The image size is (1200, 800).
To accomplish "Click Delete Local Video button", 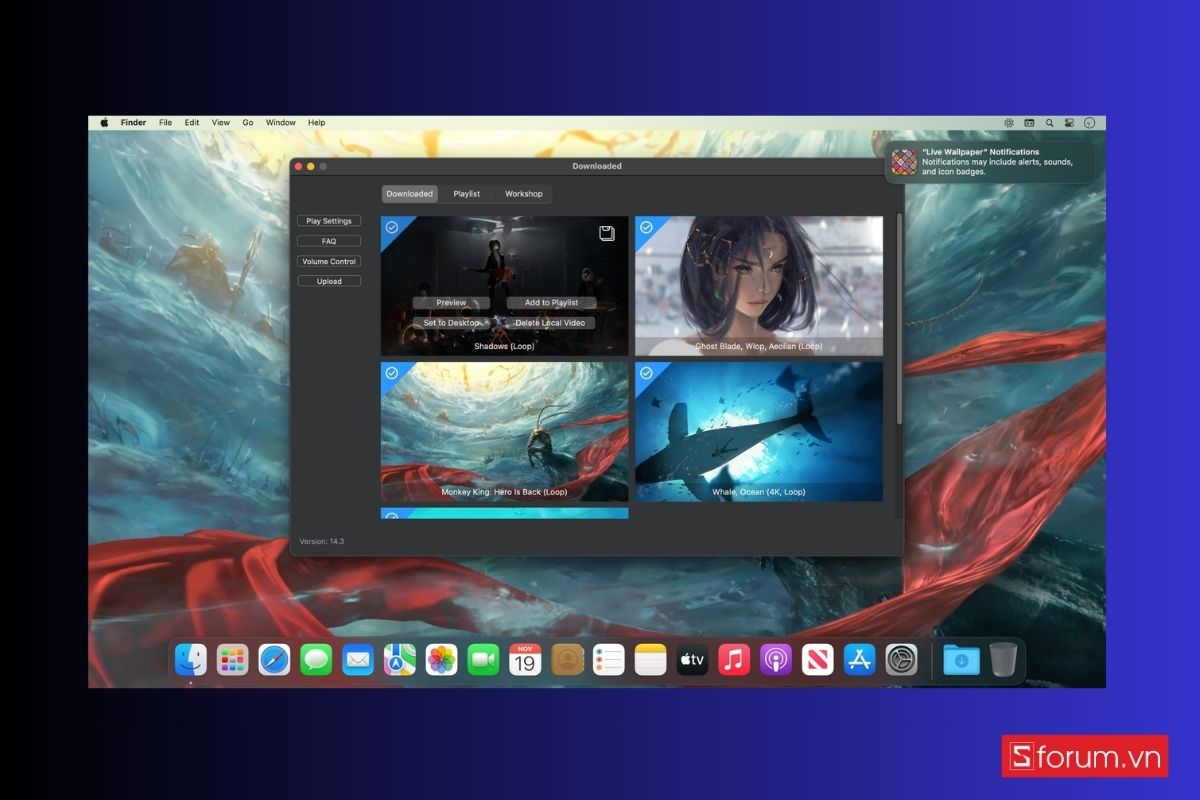I will 551,323.
